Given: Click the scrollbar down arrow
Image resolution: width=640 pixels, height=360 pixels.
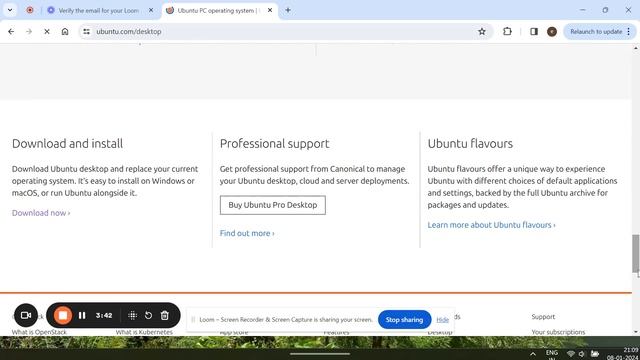Looking at the screenshot, I should pyautogui.click(x=636, y=332).
